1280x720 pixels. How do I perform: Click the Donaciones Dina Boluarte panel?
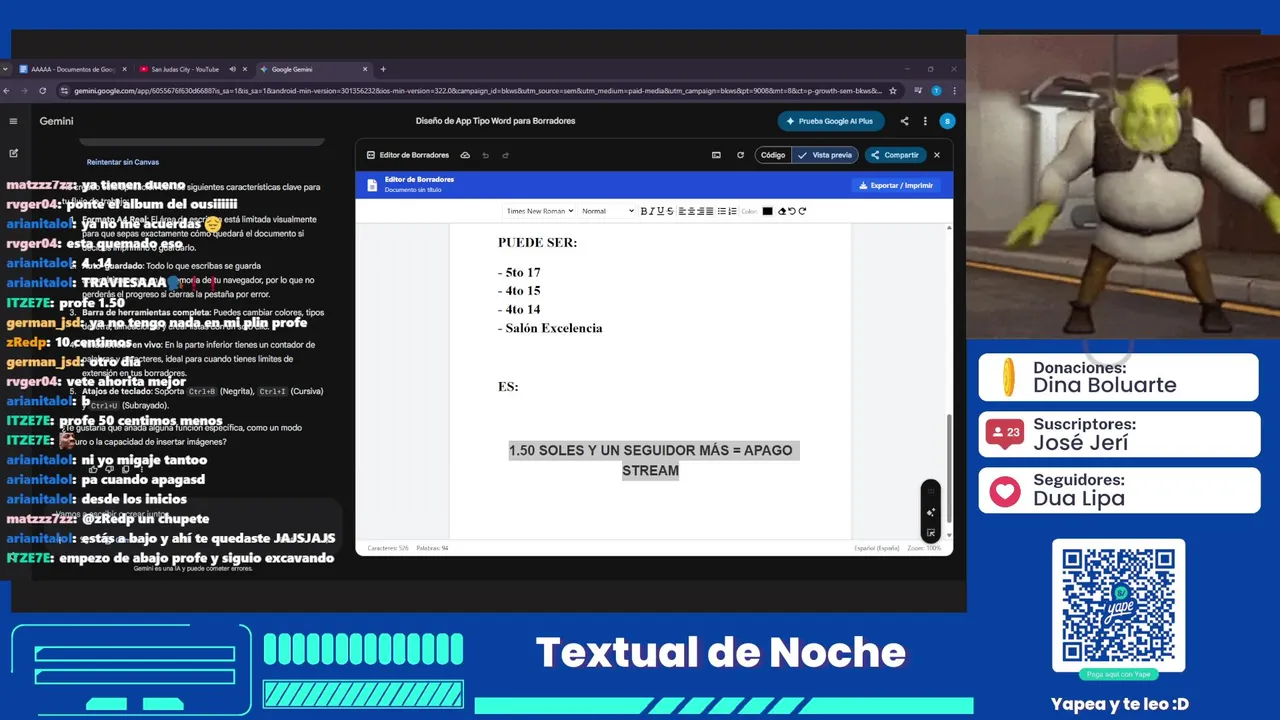1118,377
